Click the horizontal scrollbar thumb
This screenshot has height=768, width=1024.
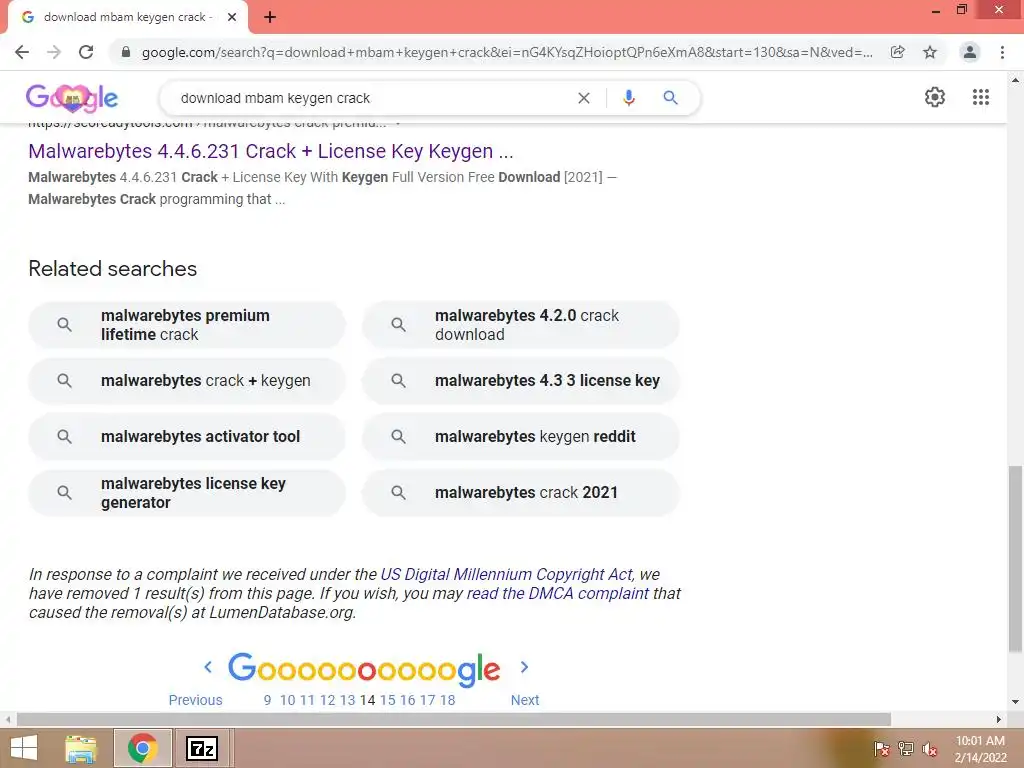pos(454,719)
